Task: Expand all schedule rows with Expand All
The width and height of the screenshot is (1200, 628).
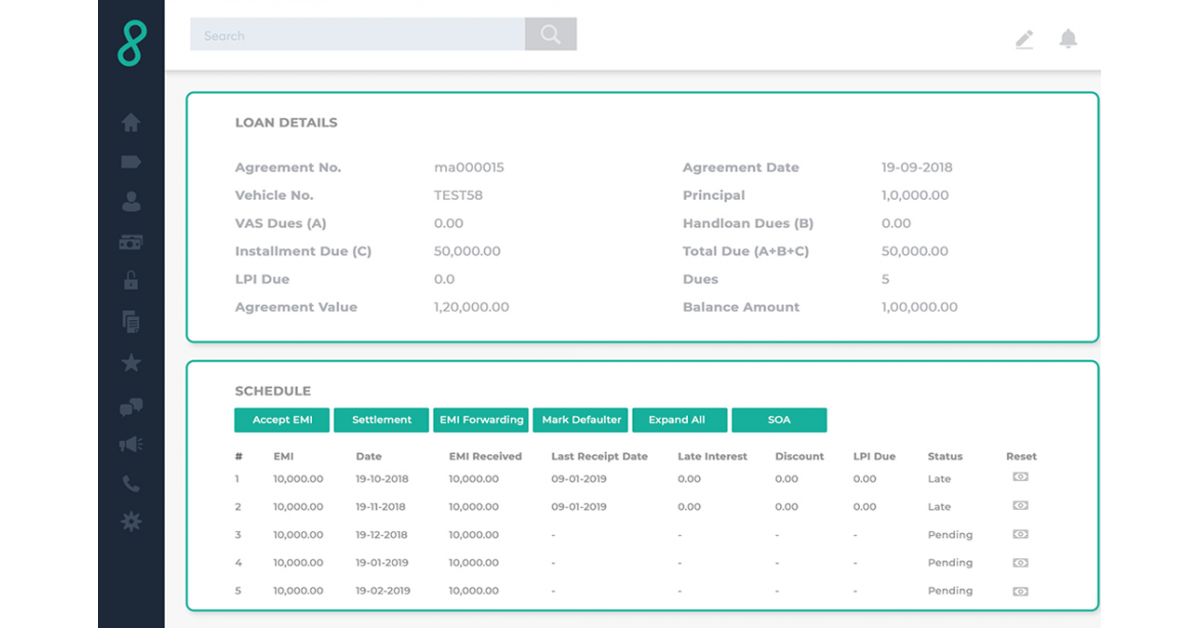Action: point(677,420)
